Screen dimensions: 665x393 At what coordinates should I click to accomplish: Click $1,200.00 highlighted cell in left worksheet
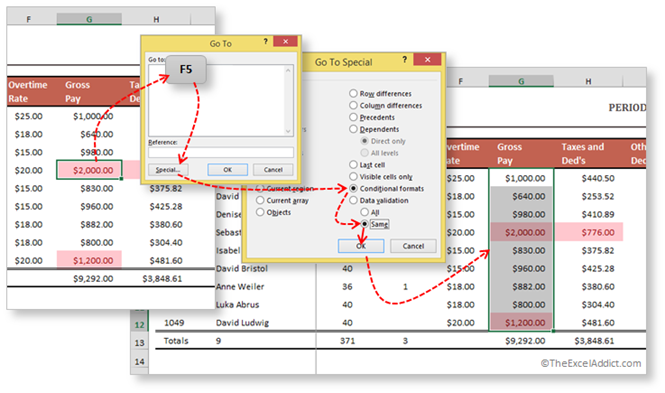click(x=89, y=260)
